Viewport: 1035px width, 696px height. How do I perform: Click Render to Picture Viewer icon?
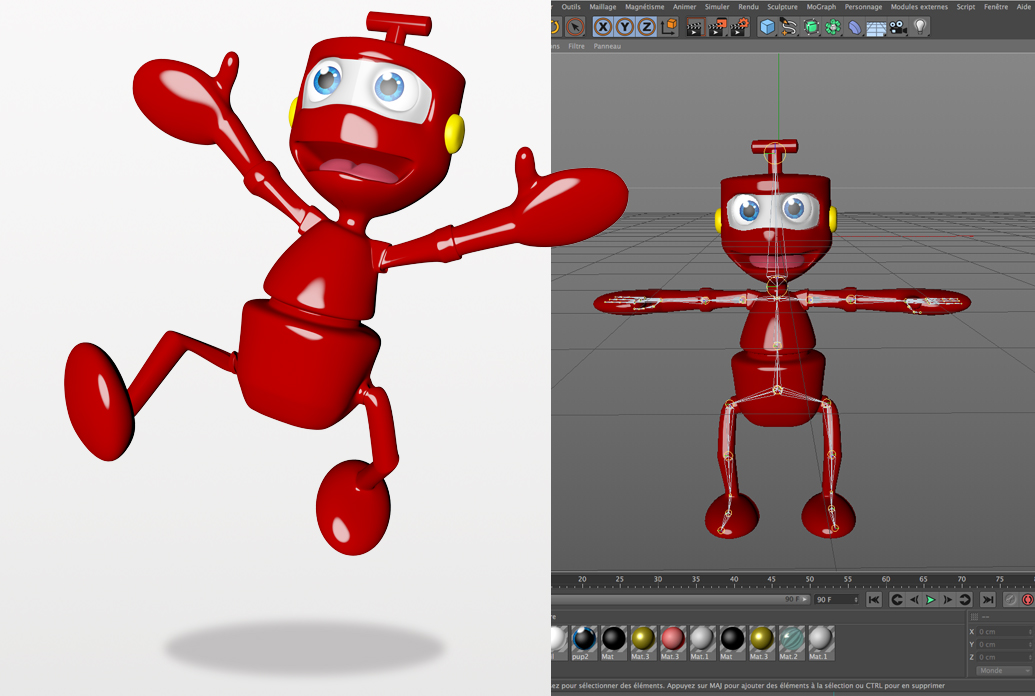[717, 27]
